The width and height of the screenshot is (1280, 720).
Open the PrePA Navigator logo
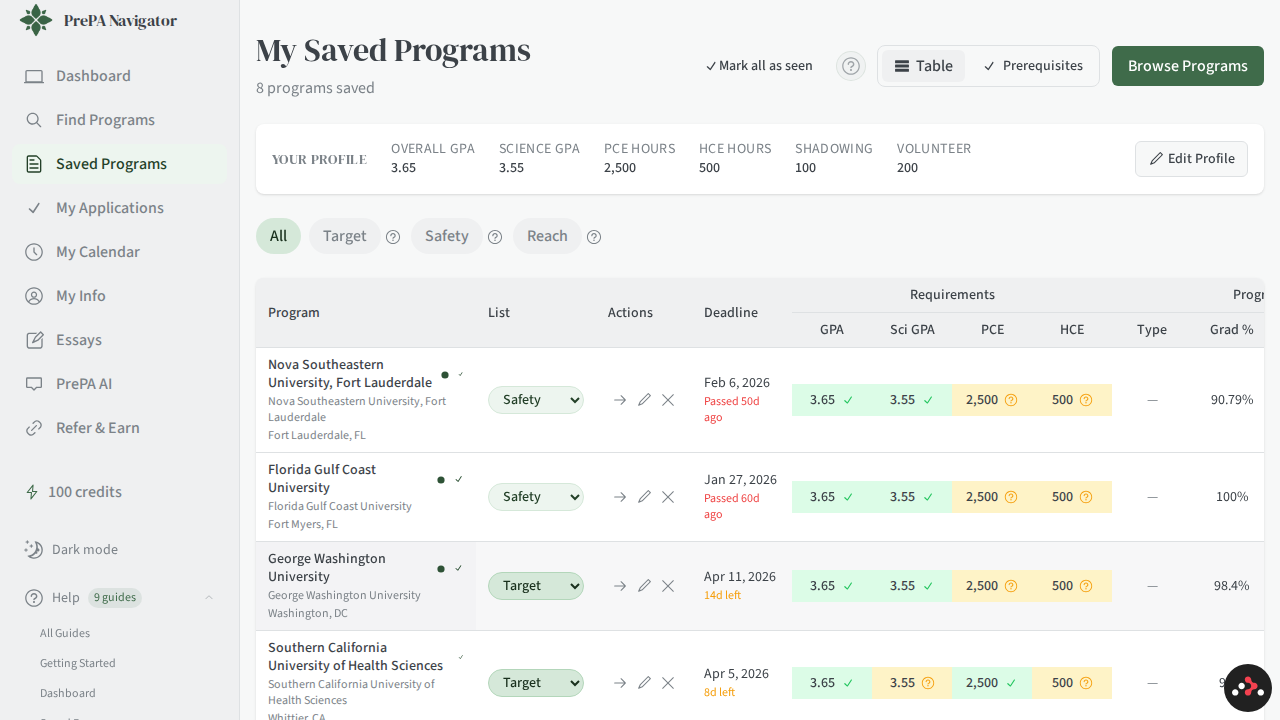coord(98,20)
